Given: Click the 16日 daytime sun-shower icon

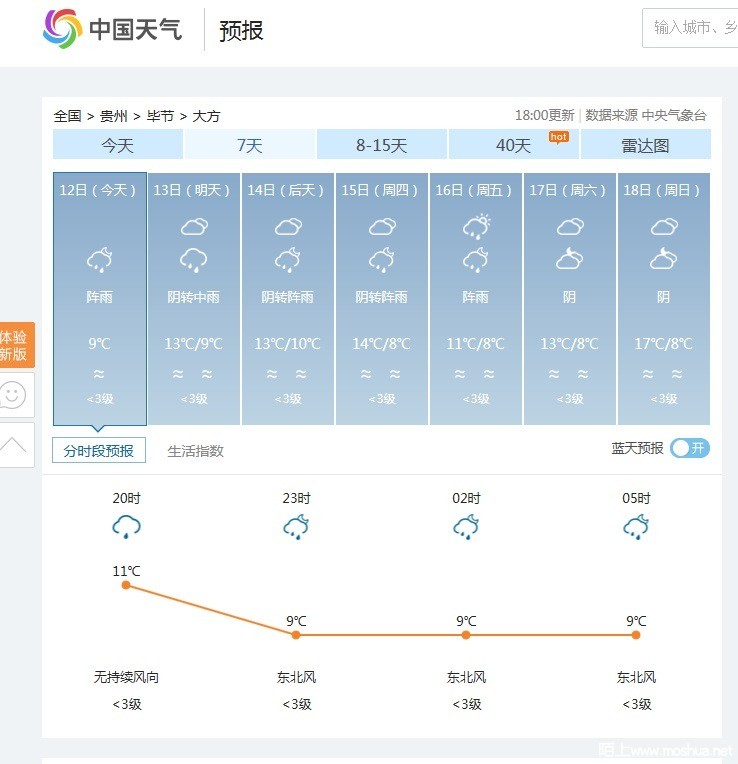Looking at the screenshot, I should (476, 226).
